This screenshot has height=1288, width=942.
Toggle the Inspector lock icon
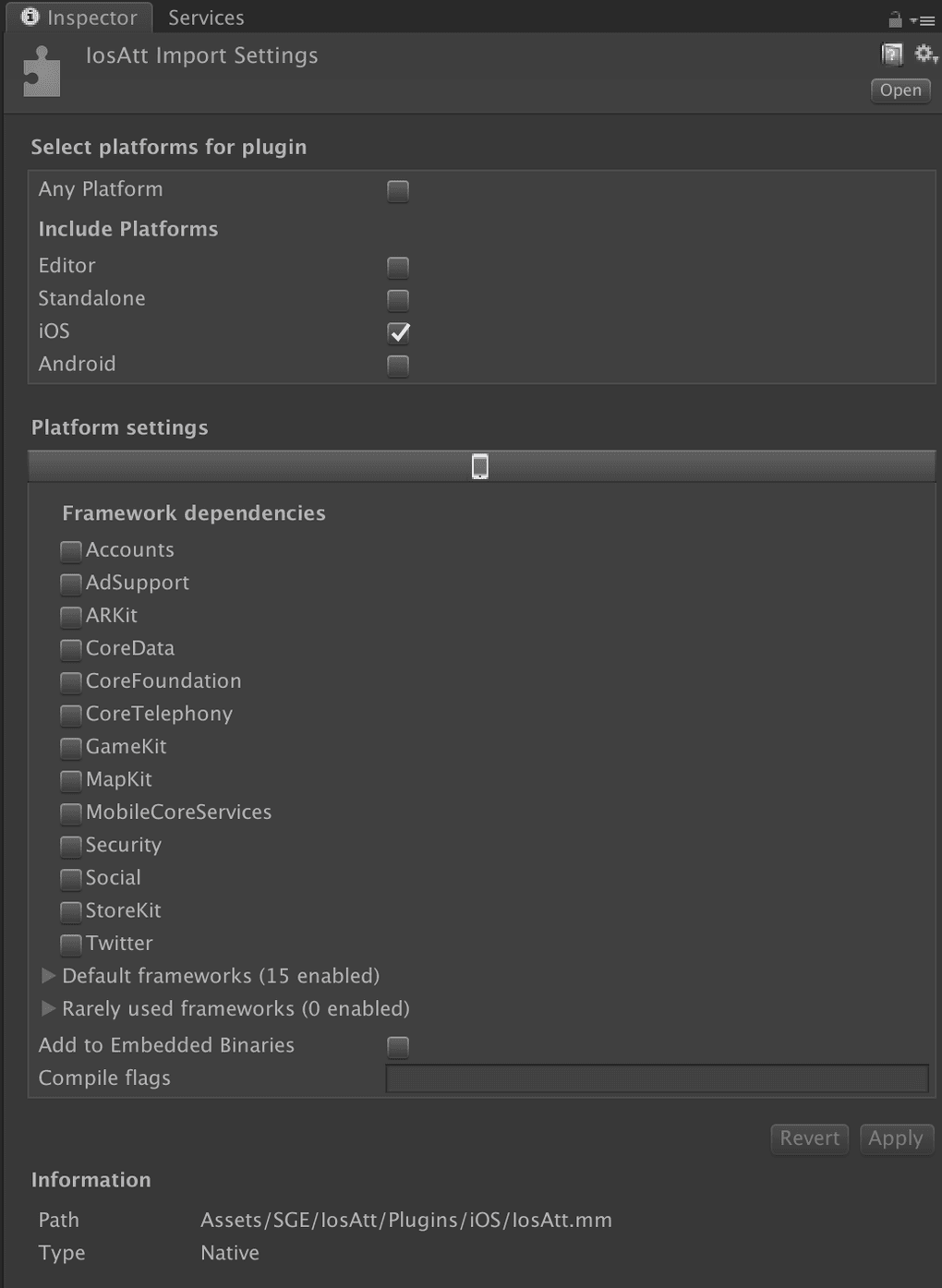(895, 18)
